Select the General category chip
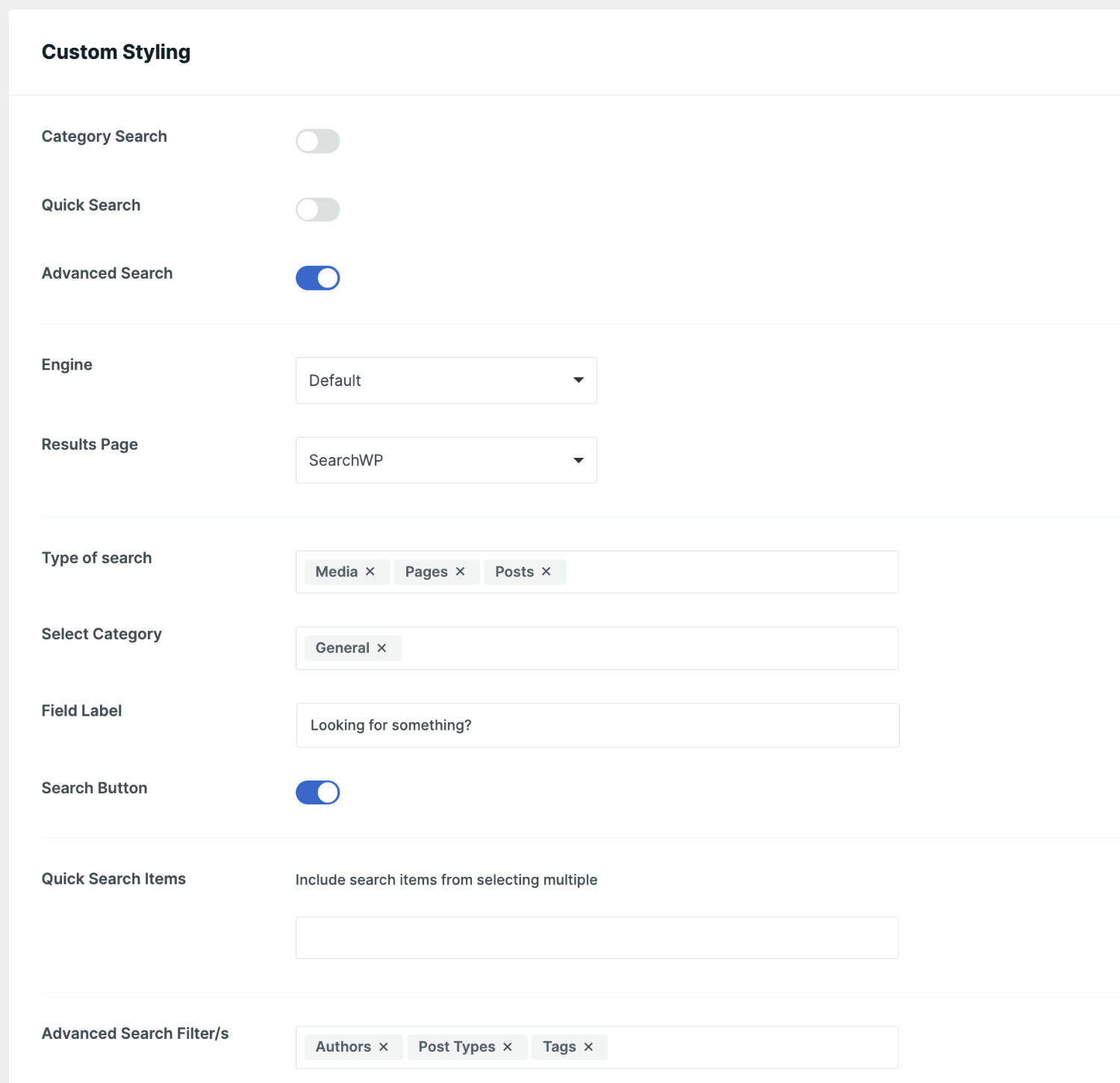 pyautogui.click(x=342, y=648)
